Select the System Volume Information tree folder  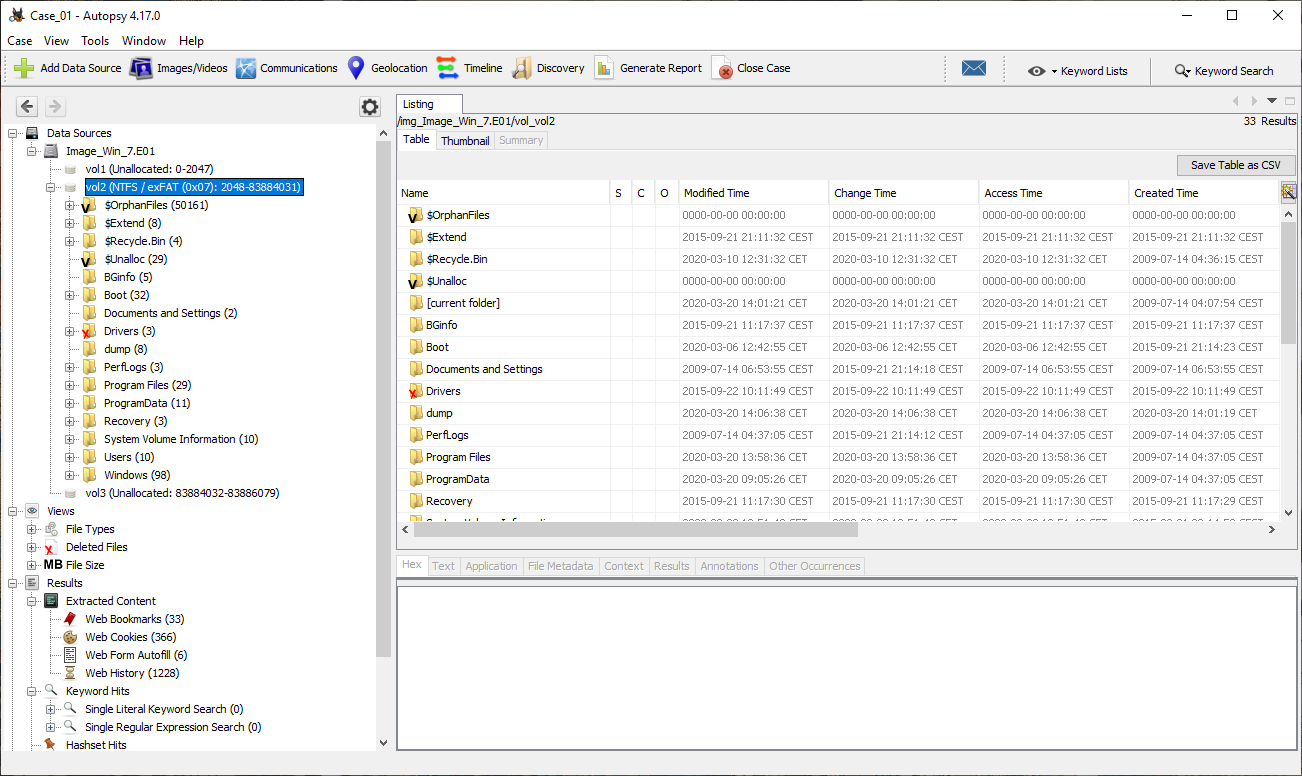click(x=181, y=439)
